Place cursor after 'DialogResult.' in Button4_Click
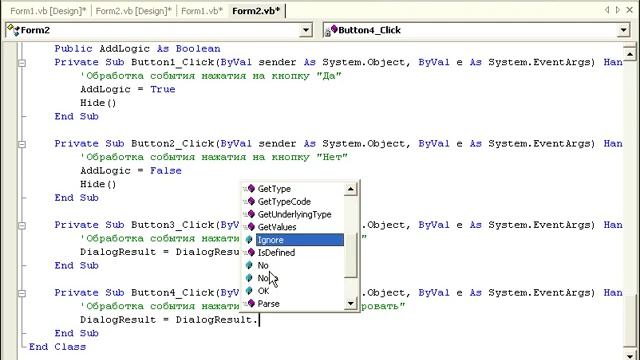 click(259, 320)
